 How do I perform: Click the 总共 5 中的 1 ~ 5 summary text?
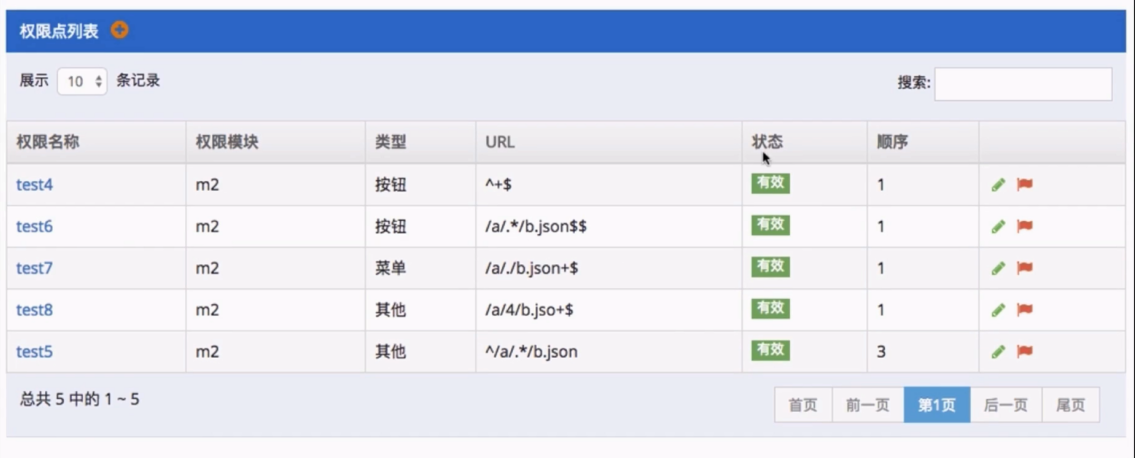(x=80, y=399)
